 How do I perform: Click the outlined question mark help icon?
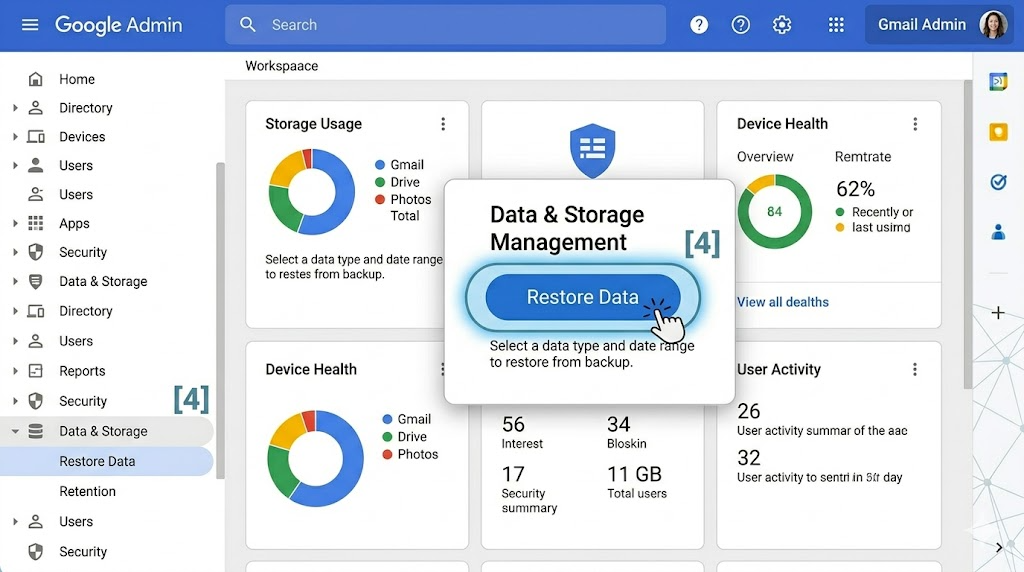[x=741, y=25]
